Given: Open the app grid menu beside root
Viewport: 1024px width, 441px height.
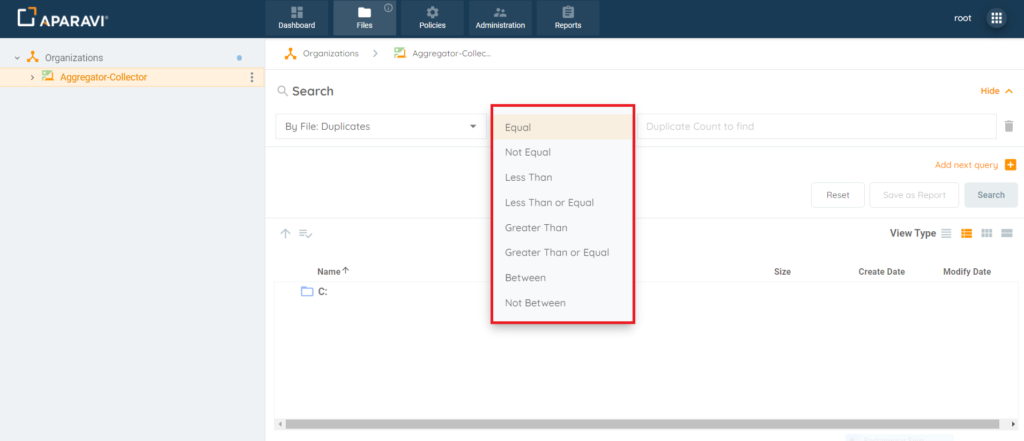Looking at the screenshot, I should click(996, 18).
